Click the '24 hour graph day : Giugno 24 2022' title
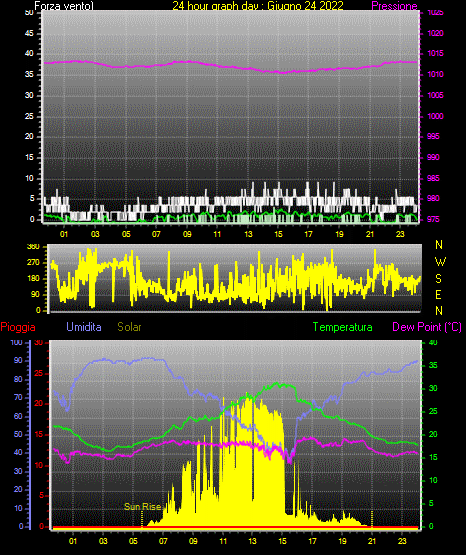The image size is (466, 555). (x=258, y=6)
